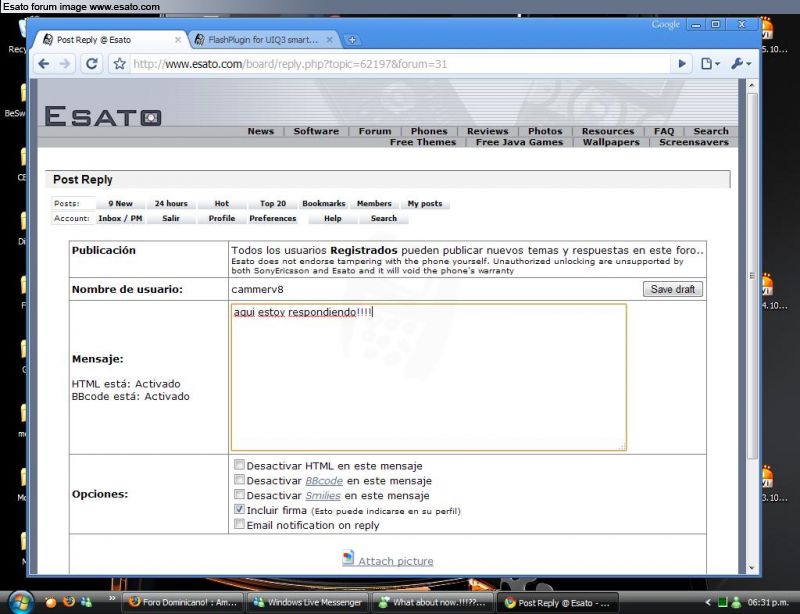The width and height of the screenshot is (800, 614).
Task: Reload the page with the refresh icon
Action: tap(91, 63)
